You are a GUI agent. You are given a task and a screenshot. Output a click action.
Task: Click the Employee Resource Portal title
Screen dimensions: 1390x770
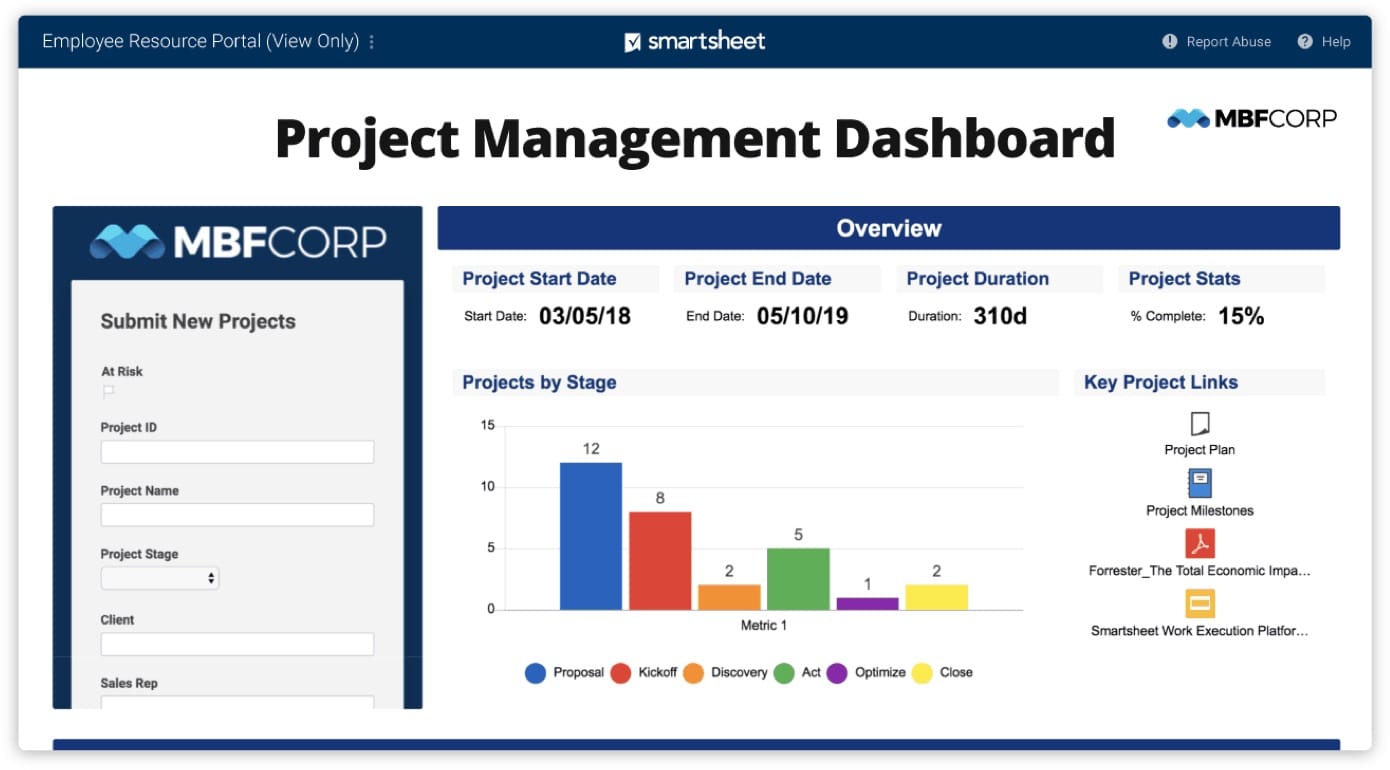click(x=200, y=42)
